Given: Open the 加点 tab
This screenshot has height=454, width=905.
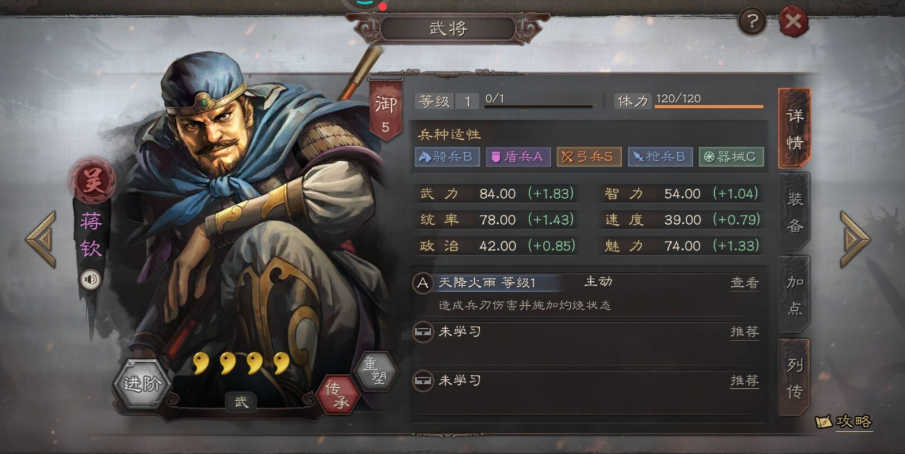Looking at the screenshot, I should coord(794,294).
